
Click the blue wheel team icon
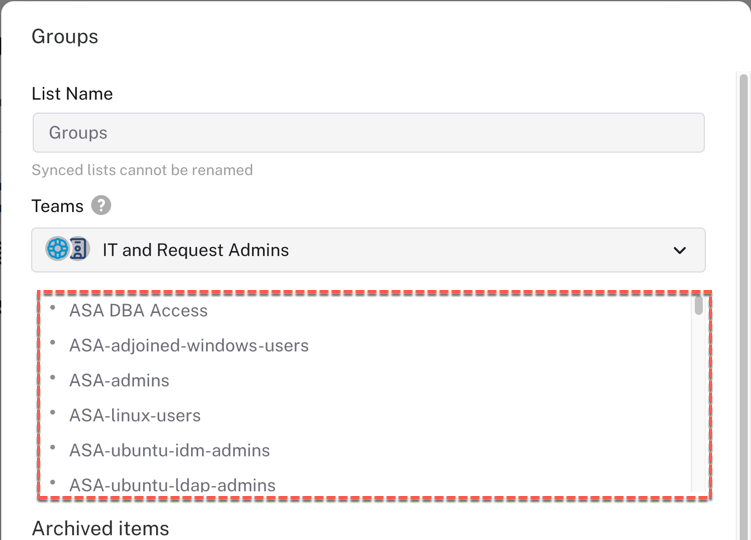click(57, 249)
